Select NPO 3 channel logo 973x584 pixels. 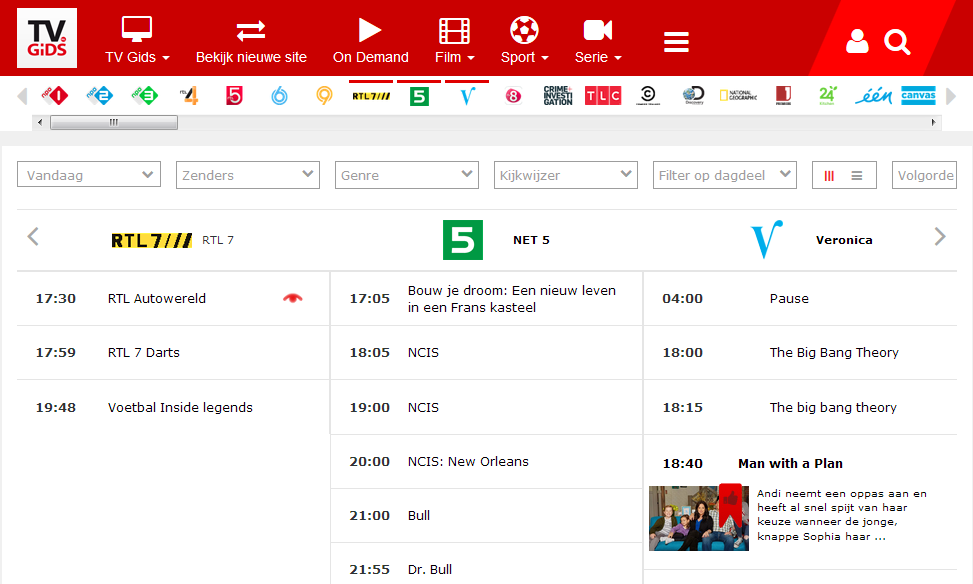point(145,96)
